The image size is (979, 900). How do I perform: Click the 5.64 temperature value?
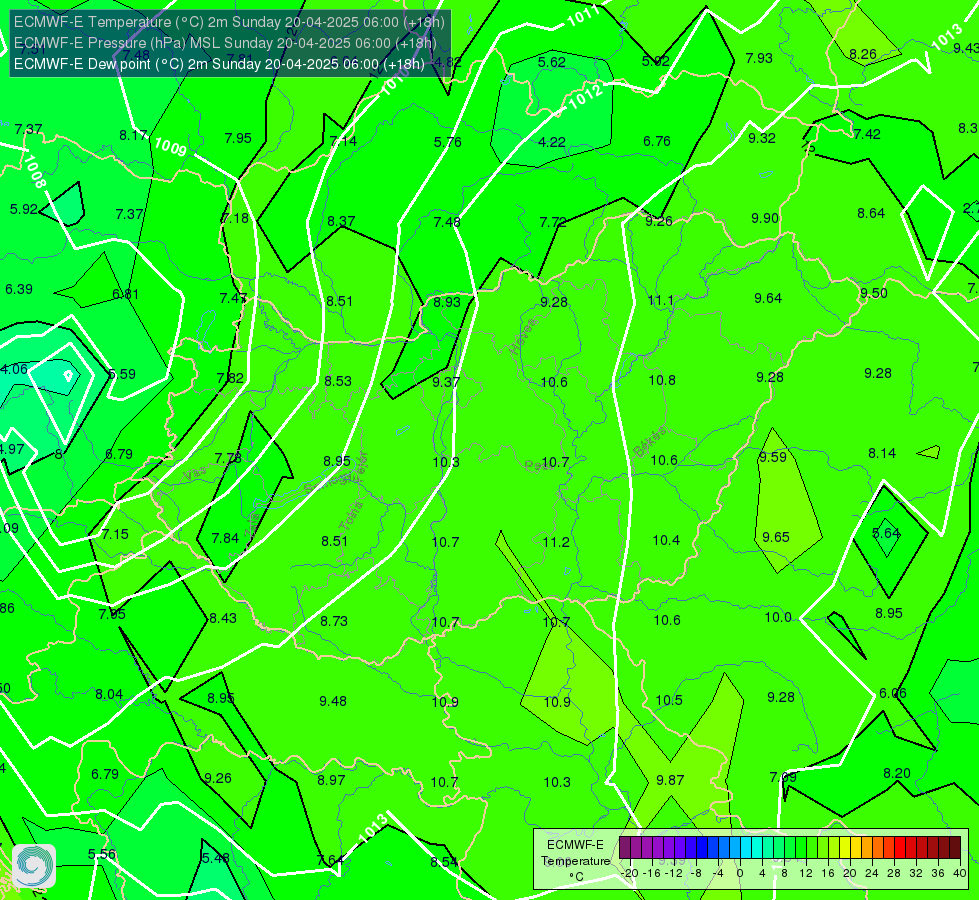886,533
